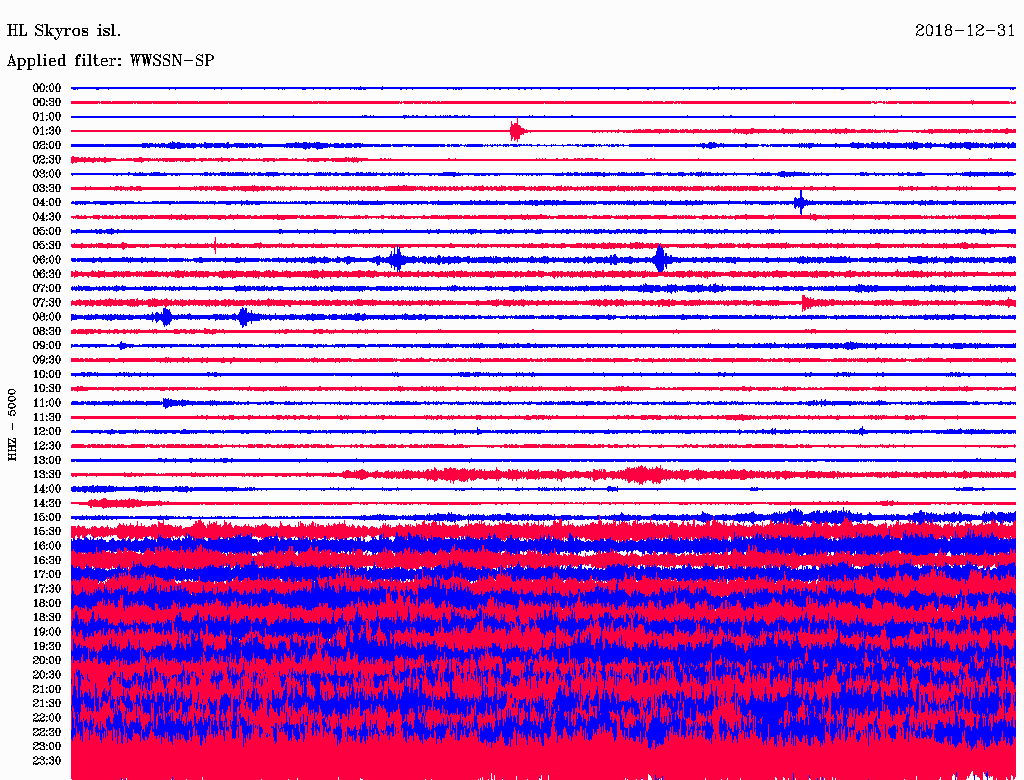Select the 13:30 time label
The width and height of the screenshot is (1024, 780).
pyautogui.click(x=47, y=474)
